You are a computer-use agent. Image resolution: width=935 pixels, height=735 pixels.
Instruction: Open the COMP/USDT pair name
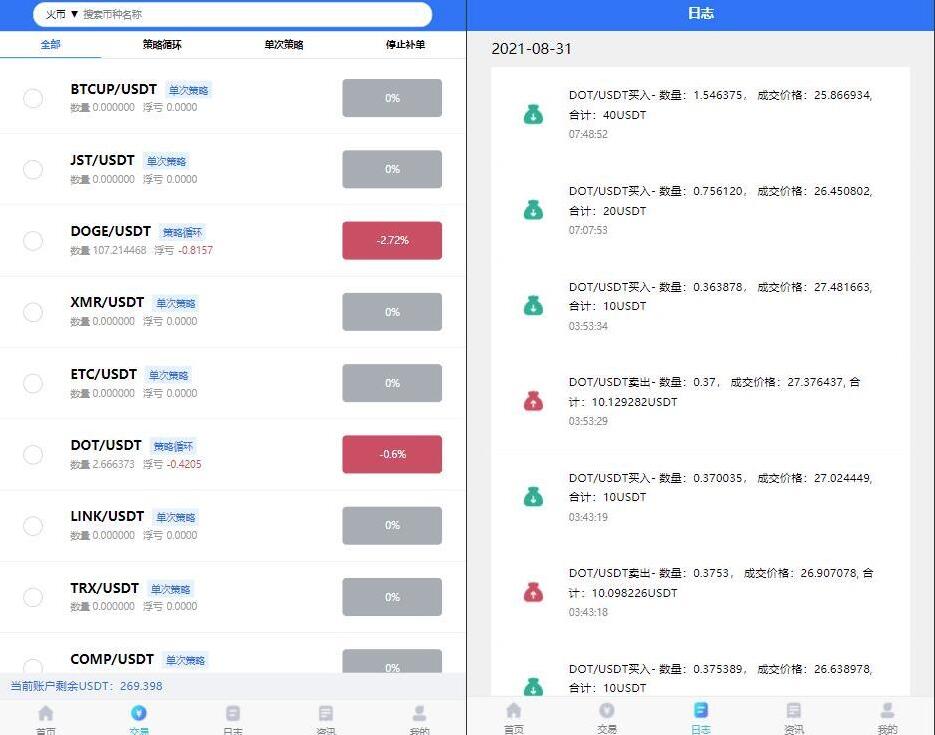[x=112, y=659]
